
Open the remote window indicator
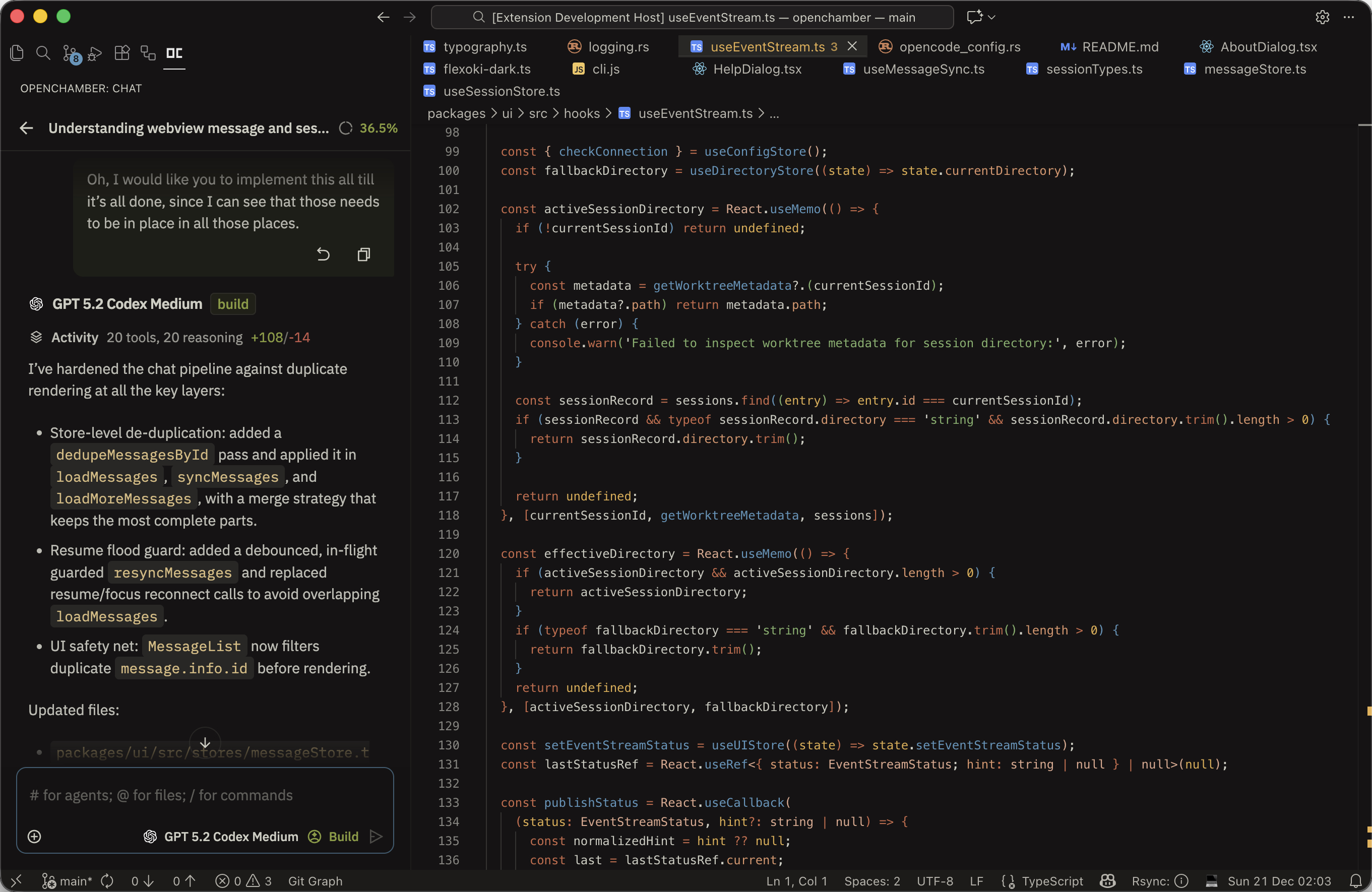click(x=16, y=880)
